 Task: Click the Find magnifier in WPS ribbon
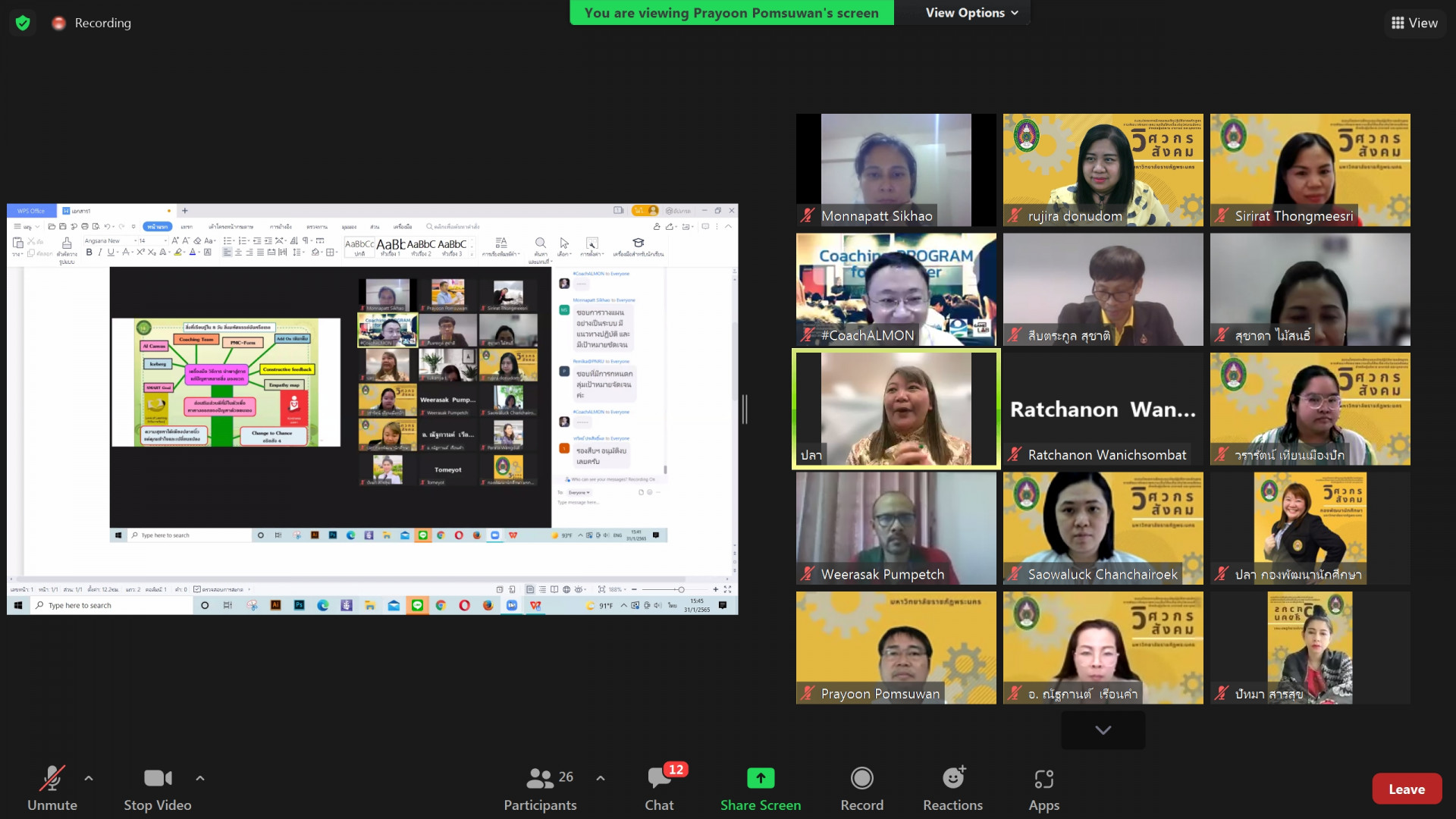[540, 243]
